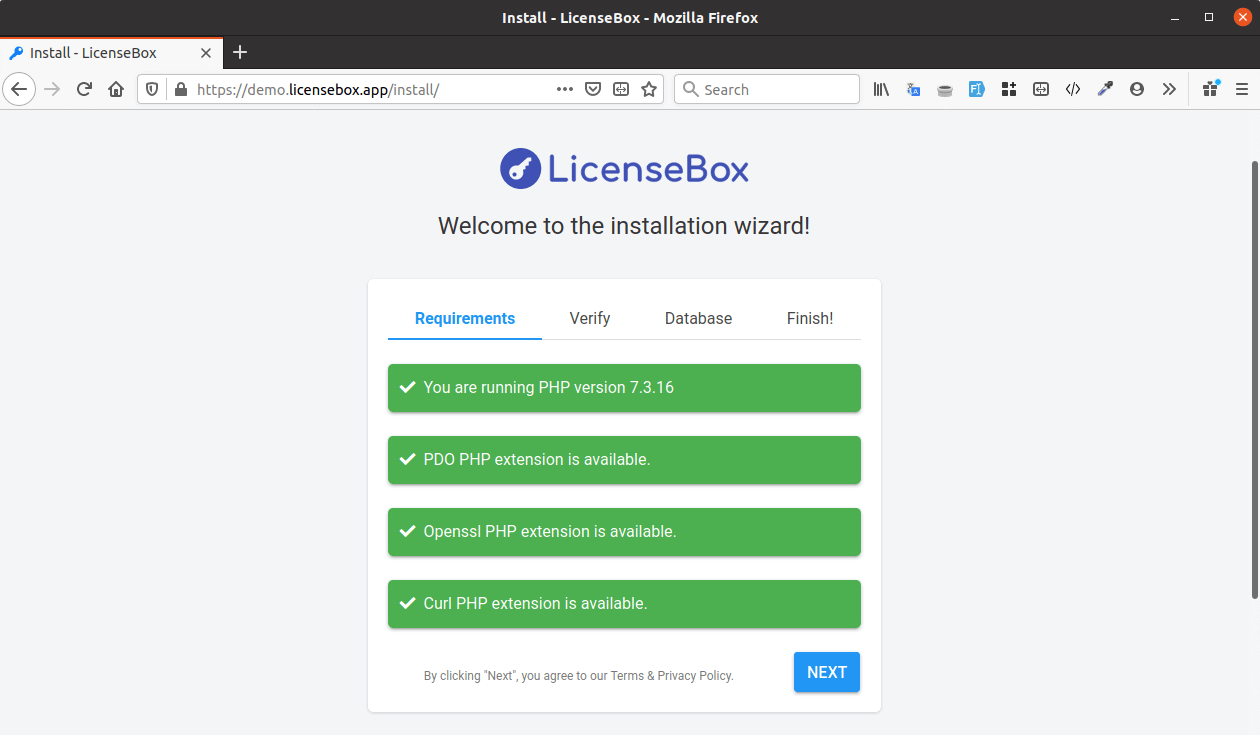The width and height of the screenshot is (1260, 735).
Task: Click the translate extension icon
Action: [913, 89]
